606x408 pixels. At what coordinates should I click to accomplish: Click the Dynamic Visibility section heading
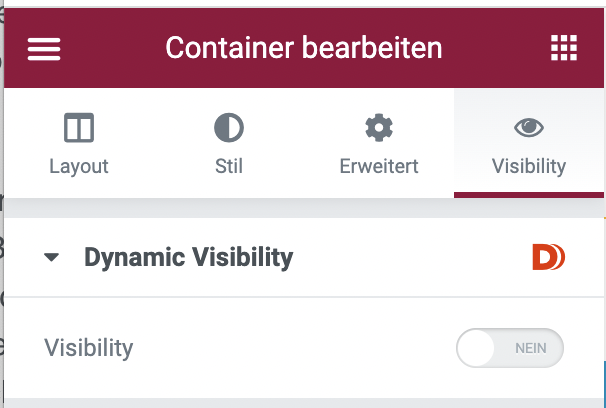point(189,257)
